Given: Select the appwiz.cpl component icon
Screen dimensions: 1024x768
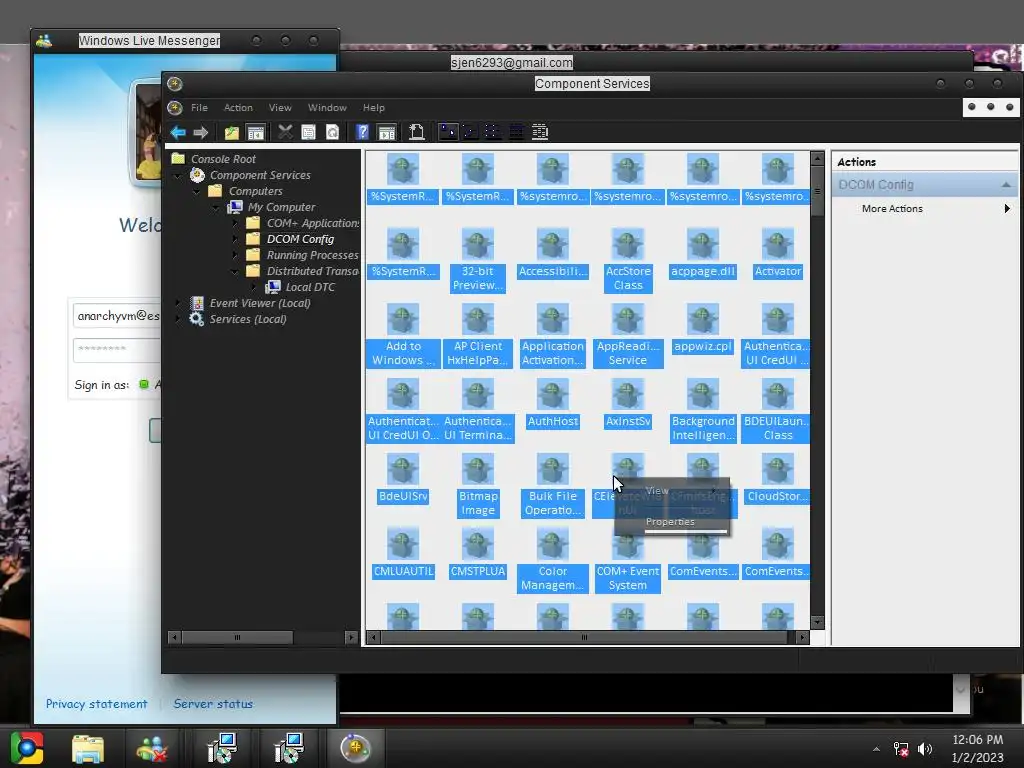Looking at the screenshot, I should (x=703, y=328).
